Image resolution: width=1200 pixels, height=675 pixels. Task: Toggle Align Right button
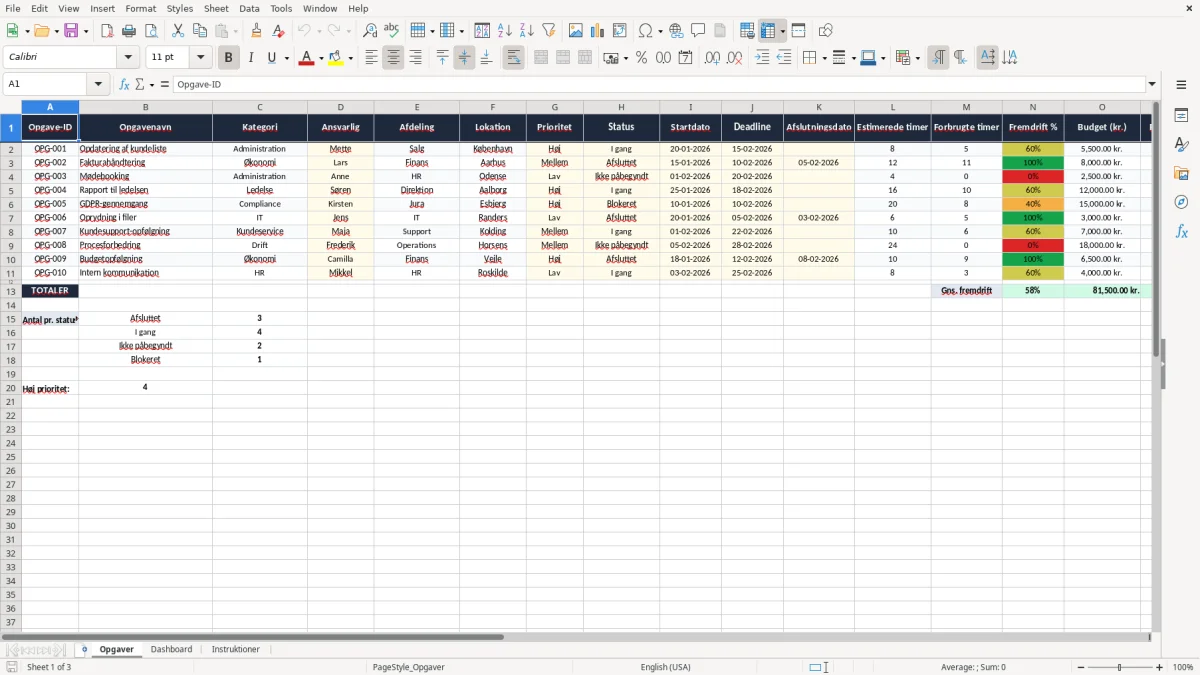415,58
